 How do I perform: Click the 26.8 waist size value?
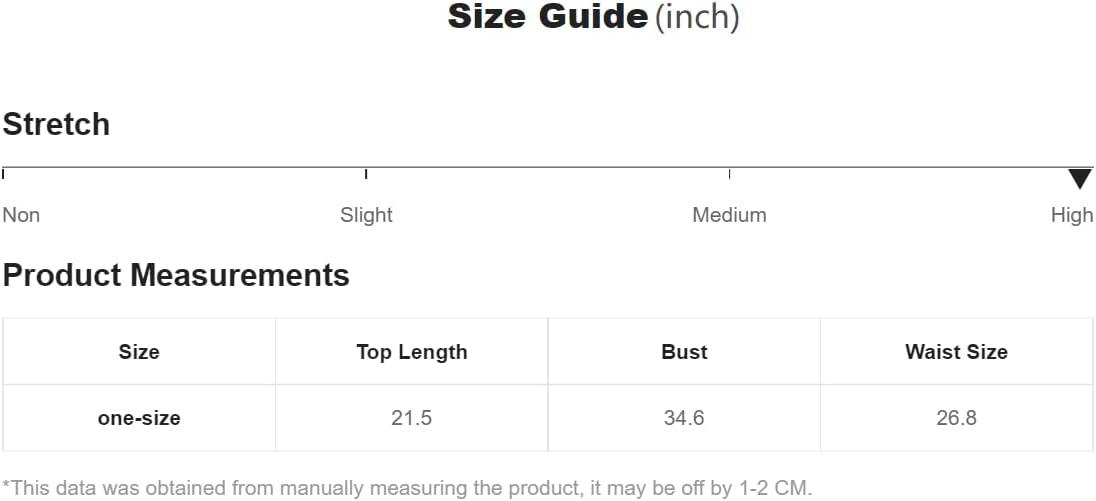[956, 418]
